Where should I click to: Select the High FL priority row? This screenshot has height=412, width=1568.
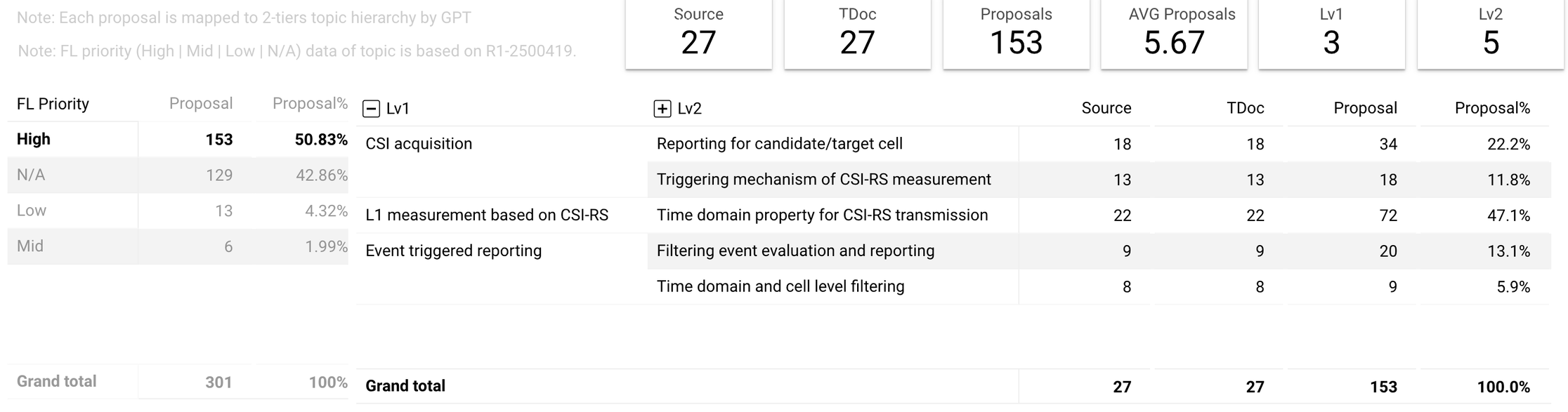(x=178, y=139)
